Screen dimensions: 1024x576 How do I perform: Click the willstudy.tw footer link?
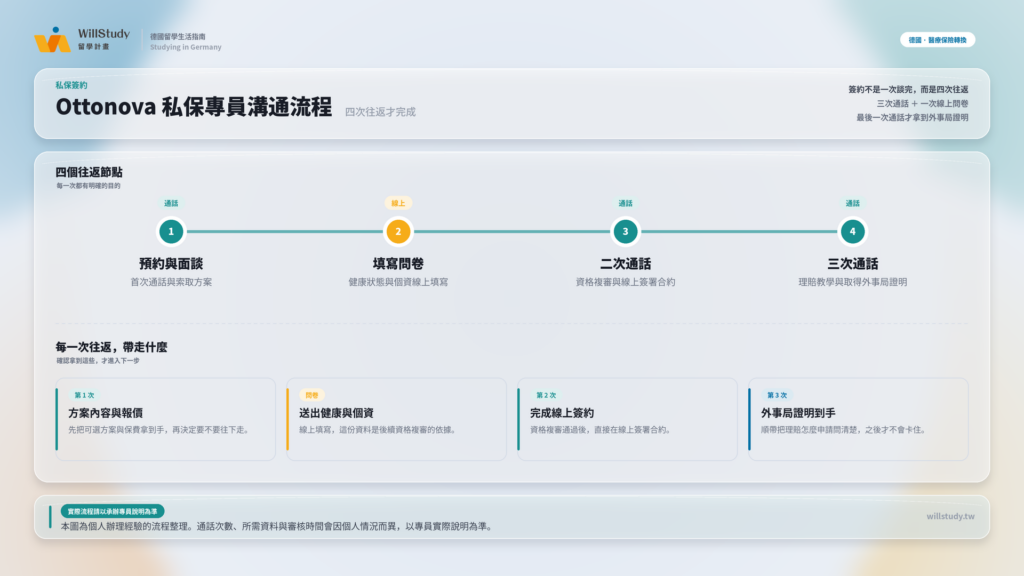coord(950,517)
